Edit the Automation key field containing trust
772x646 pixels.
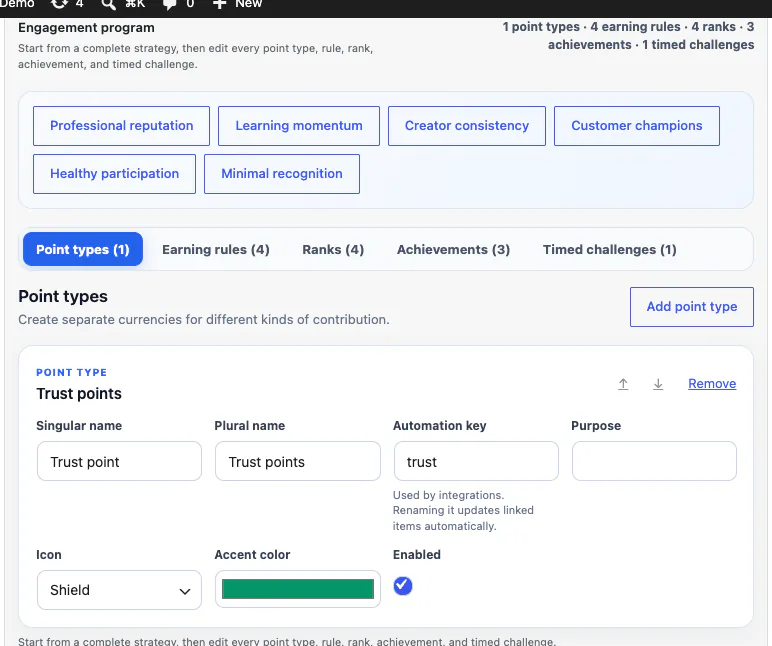(x=476, y=461)
